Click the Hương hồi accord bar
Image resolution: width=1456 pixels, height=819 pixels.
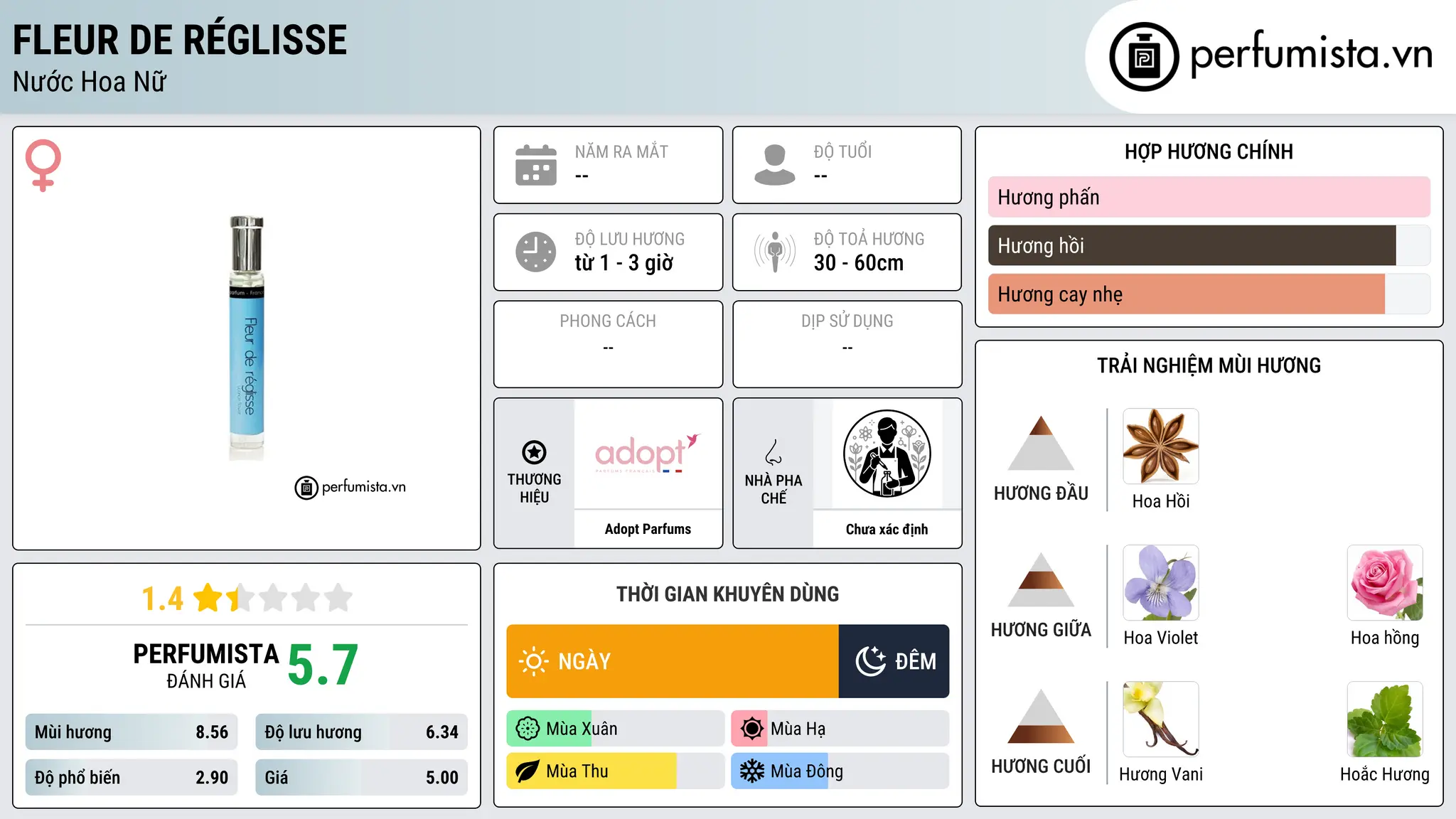[x=1209, y=245]
